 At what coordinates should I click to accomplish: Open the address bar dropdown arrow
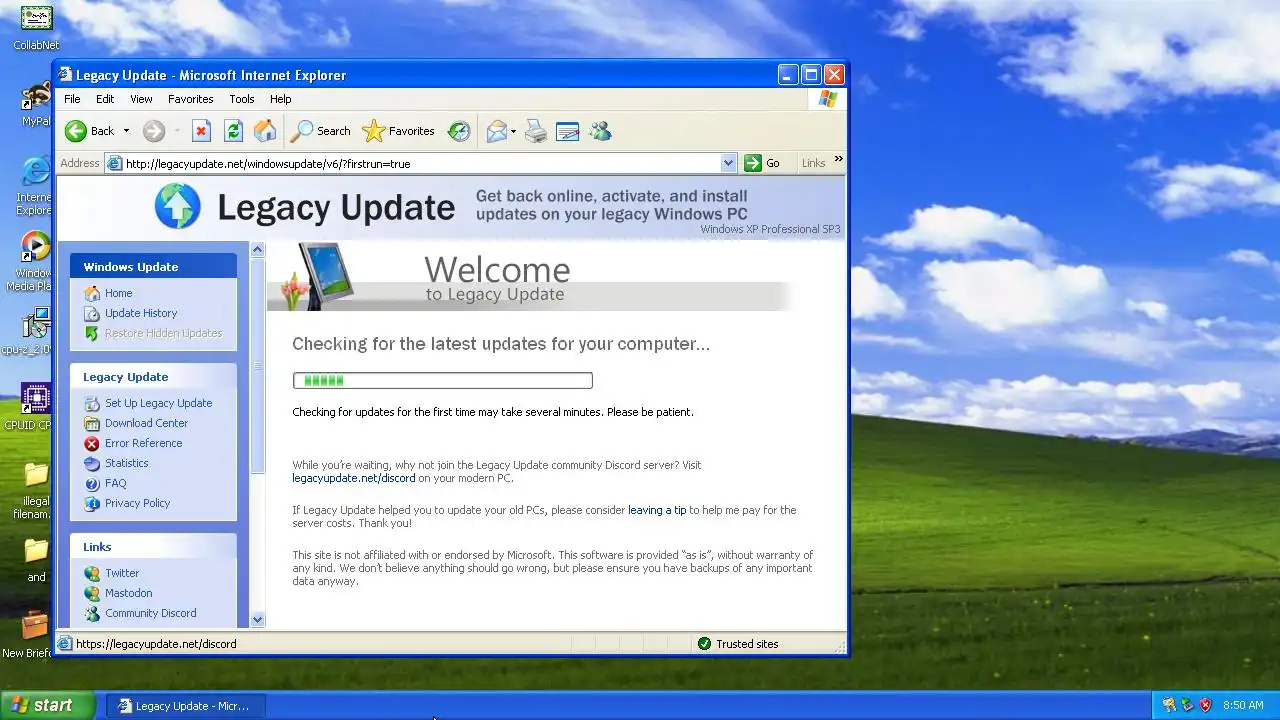coord(728,163)
